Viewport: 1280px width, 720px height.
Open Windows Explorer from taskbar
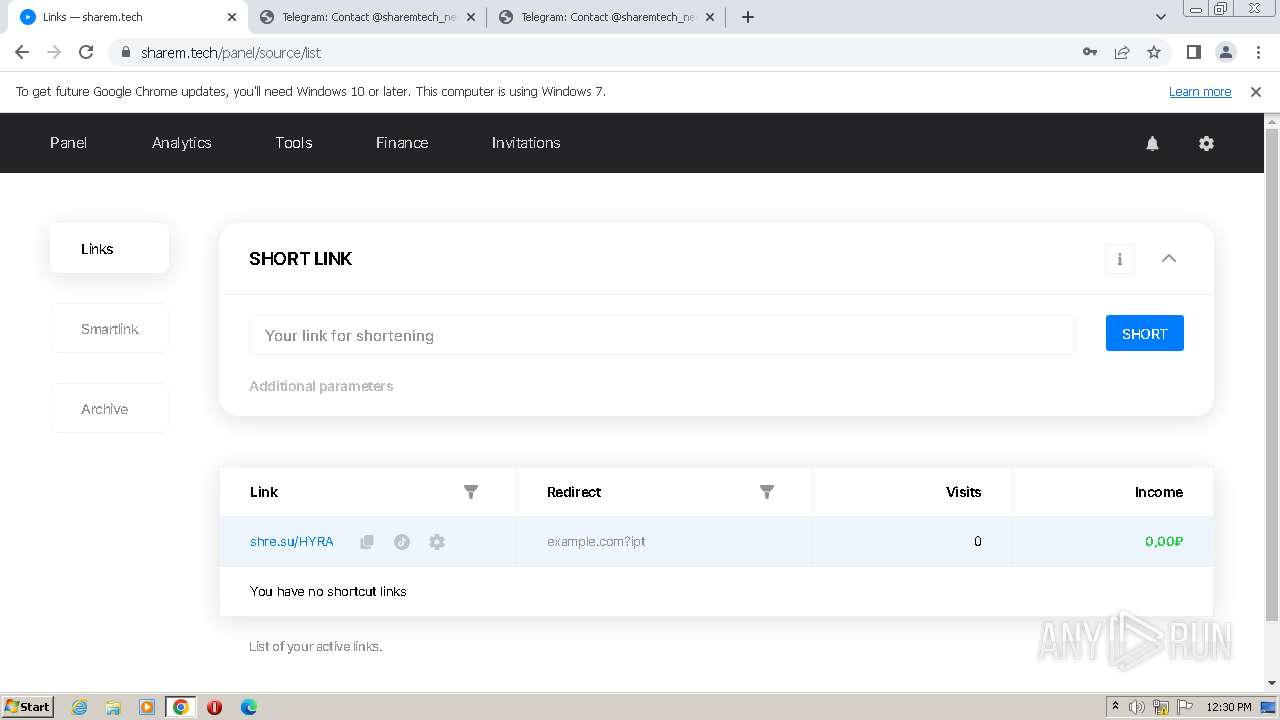tap(113, 707)
